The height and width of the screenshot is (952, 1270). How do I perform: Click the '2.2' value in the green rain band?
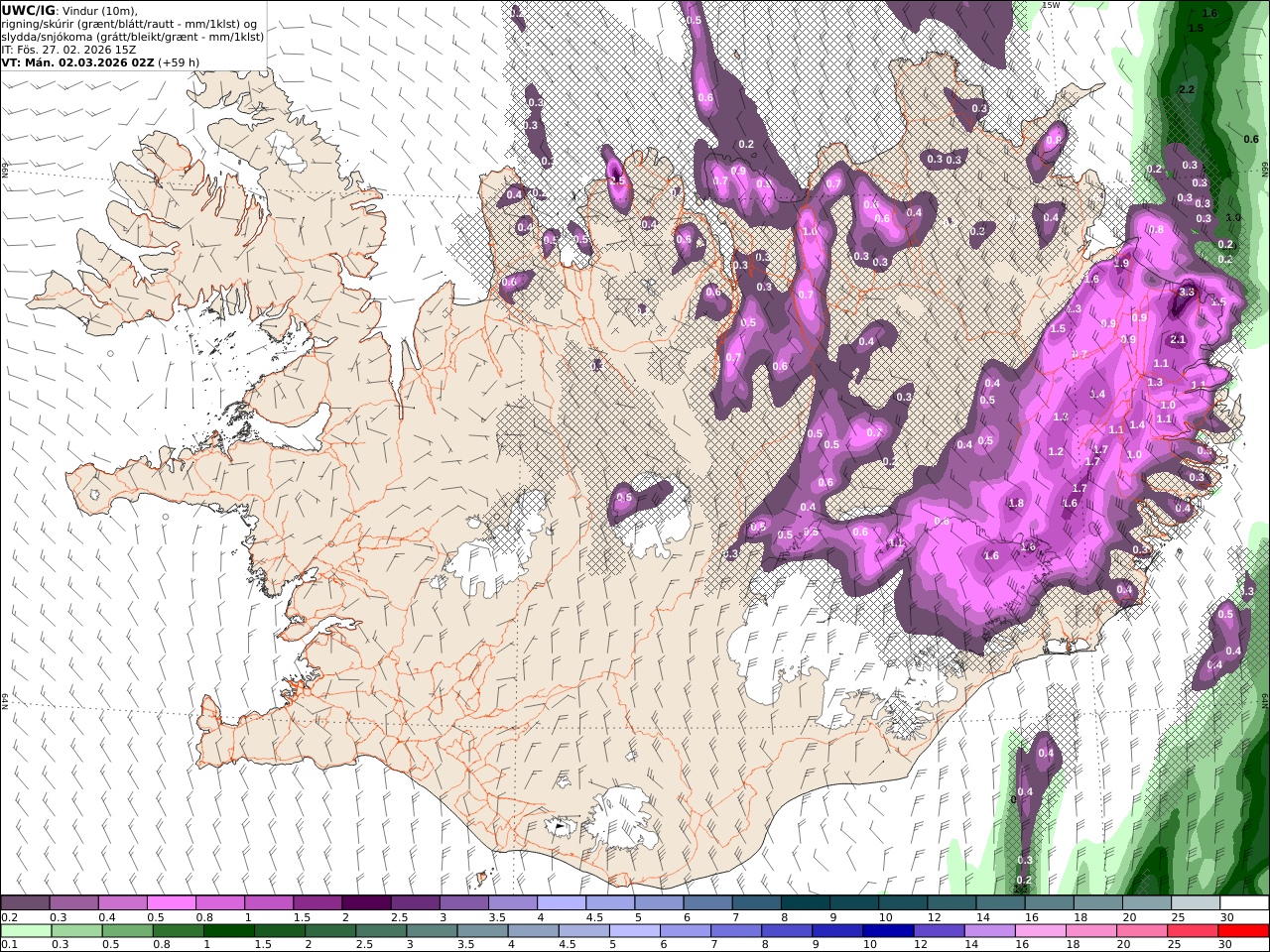tap(1186, 89)
